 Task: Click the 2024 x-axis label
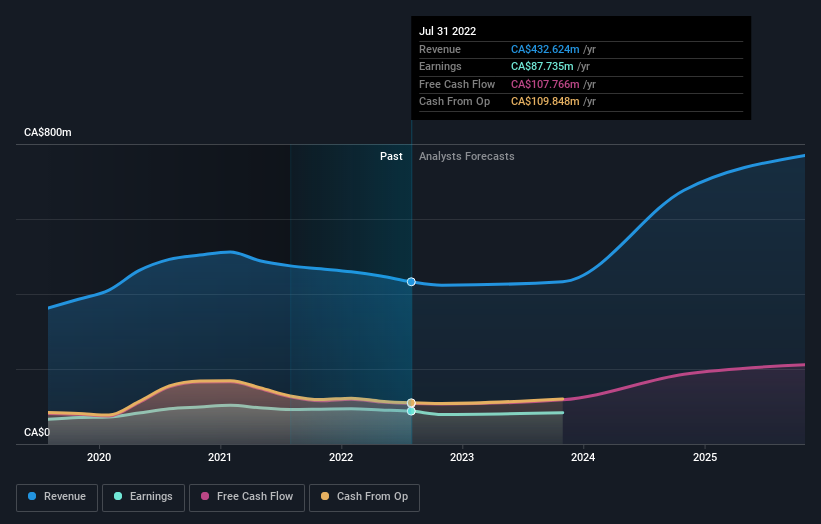[x=583, y=457]
